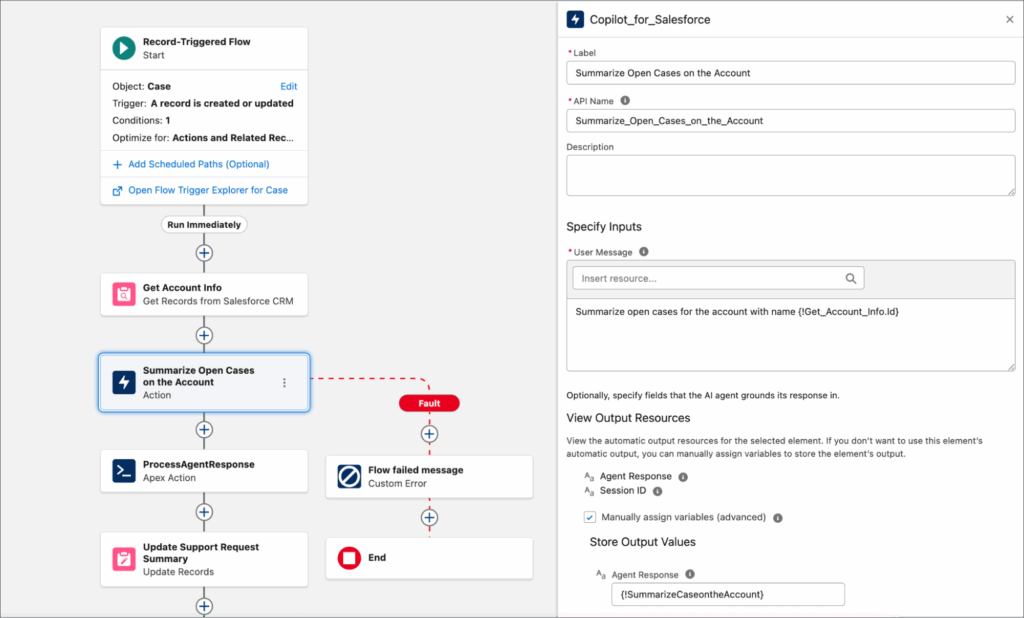Click the 'Conditions: 1' text
Image resolution: width=1024 pixels, height=618 pixels.
pos(141,120)
